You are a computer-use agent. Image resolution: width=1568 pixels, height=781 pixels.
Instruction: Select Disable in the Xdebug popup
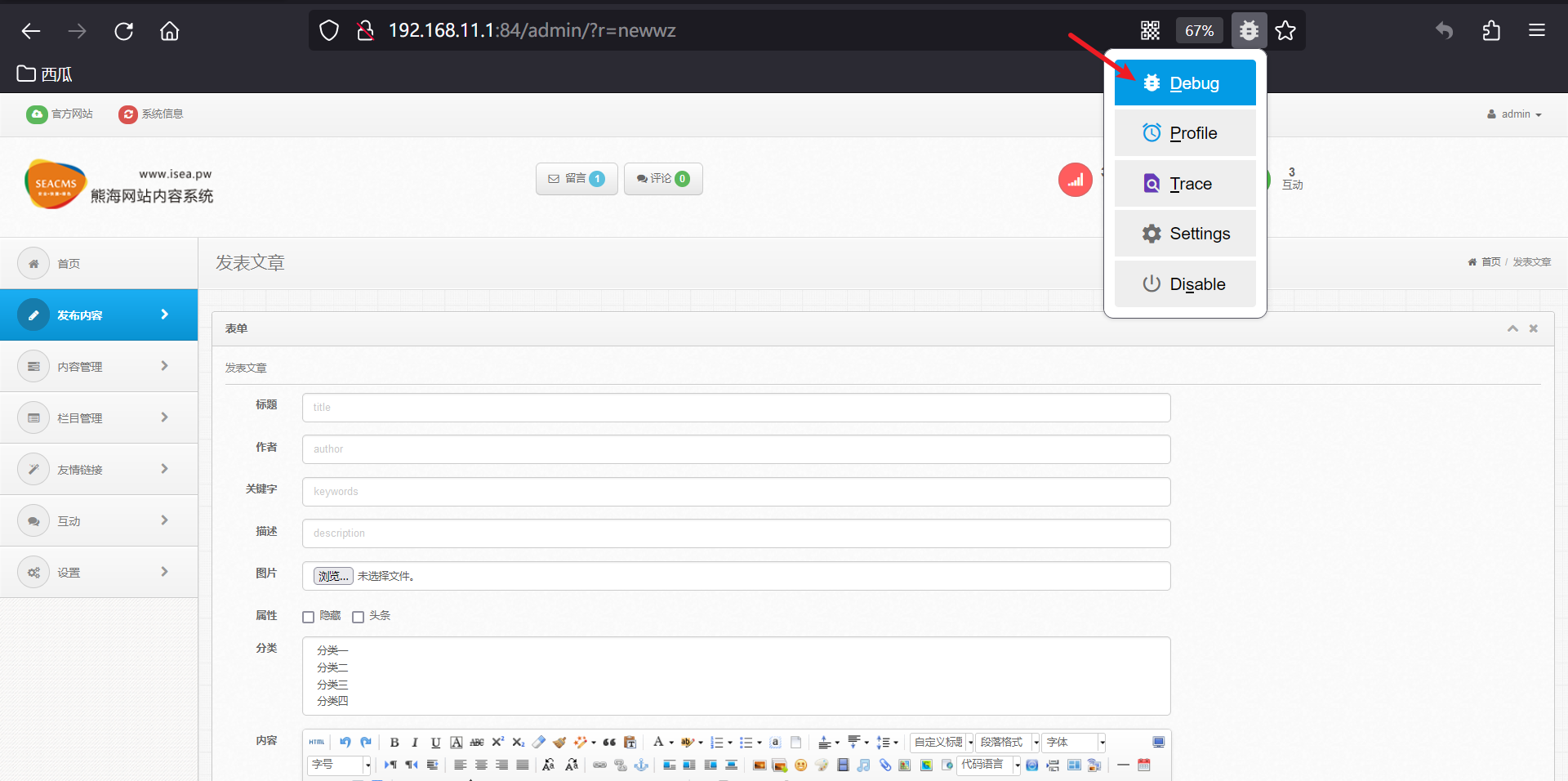(1185, 284)
